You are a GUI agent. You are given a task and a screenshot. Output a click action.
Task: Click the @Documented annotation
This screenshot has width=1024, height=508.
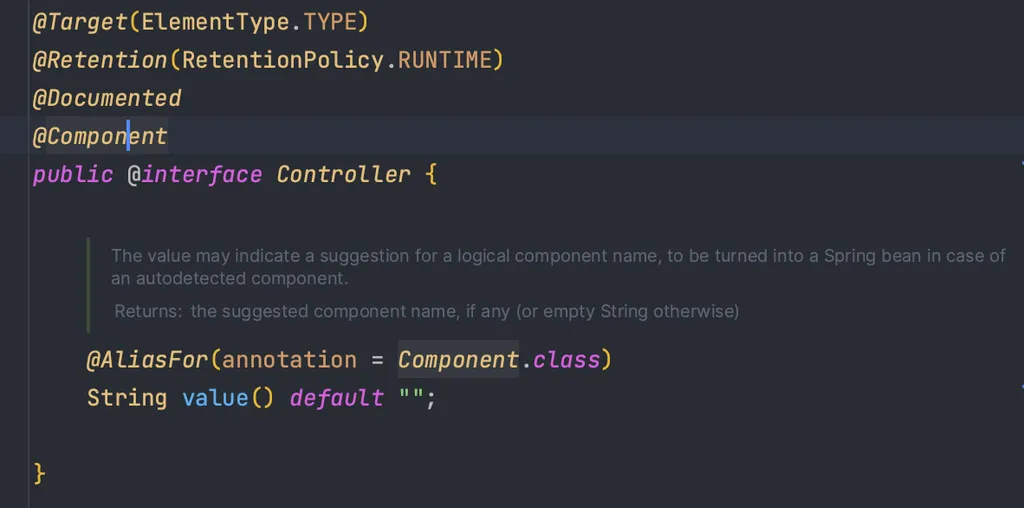(x=107, y=98)
